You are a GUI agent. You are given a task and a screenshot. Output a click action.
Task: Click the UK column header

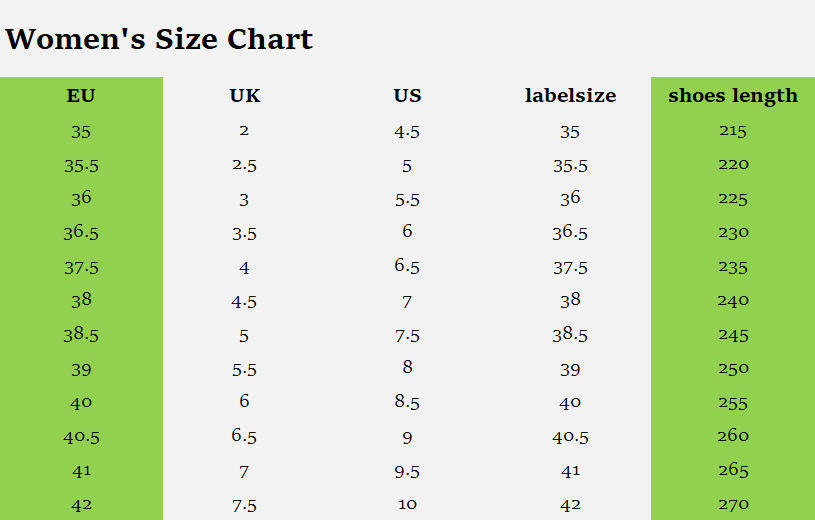coord(245,96)
